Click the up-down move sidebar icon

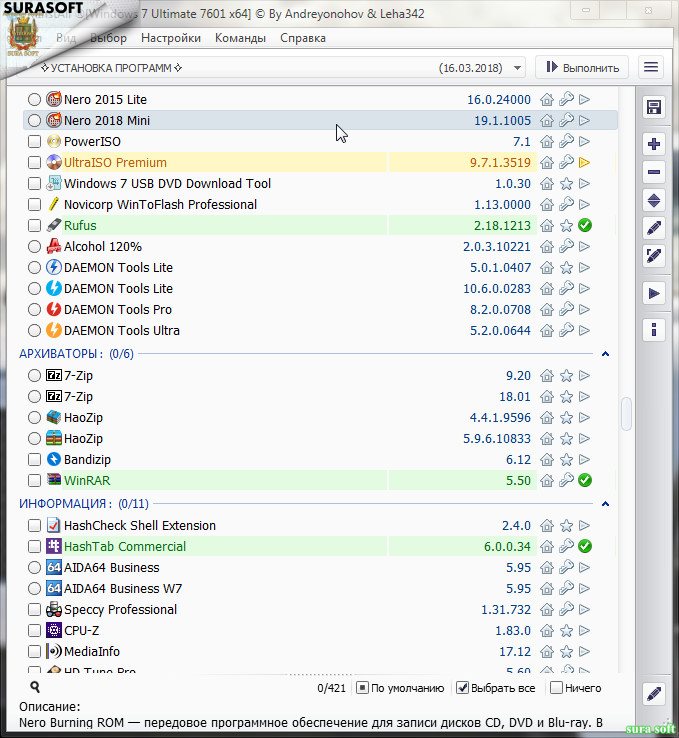coord(654,201)
